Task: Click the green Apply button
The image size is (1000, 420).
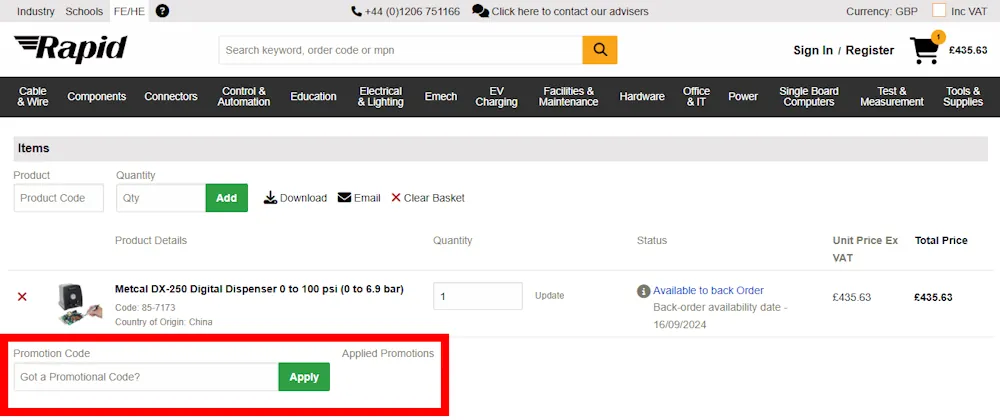Action: tap(304, 377)
